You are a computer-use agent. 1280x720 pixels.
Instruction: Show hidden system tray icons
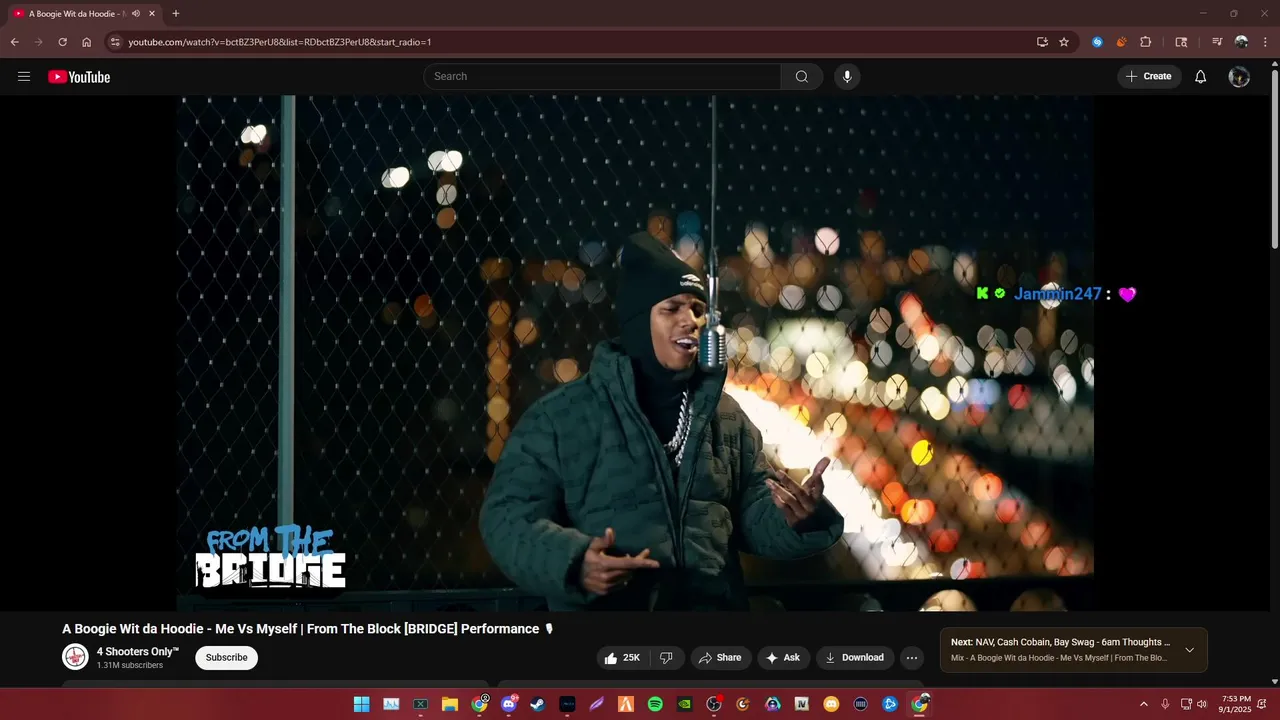click(x=1144, y=704)
